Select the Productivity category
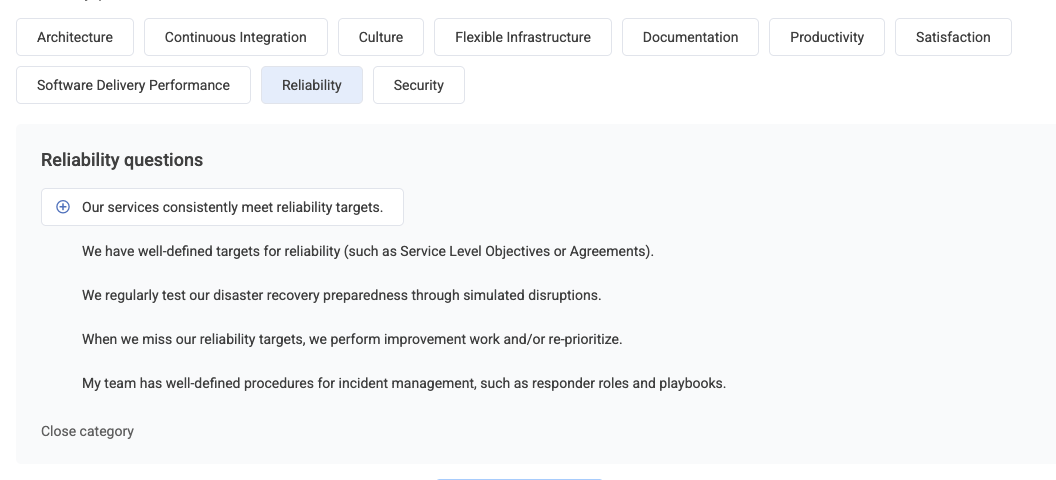 (827, 37)
